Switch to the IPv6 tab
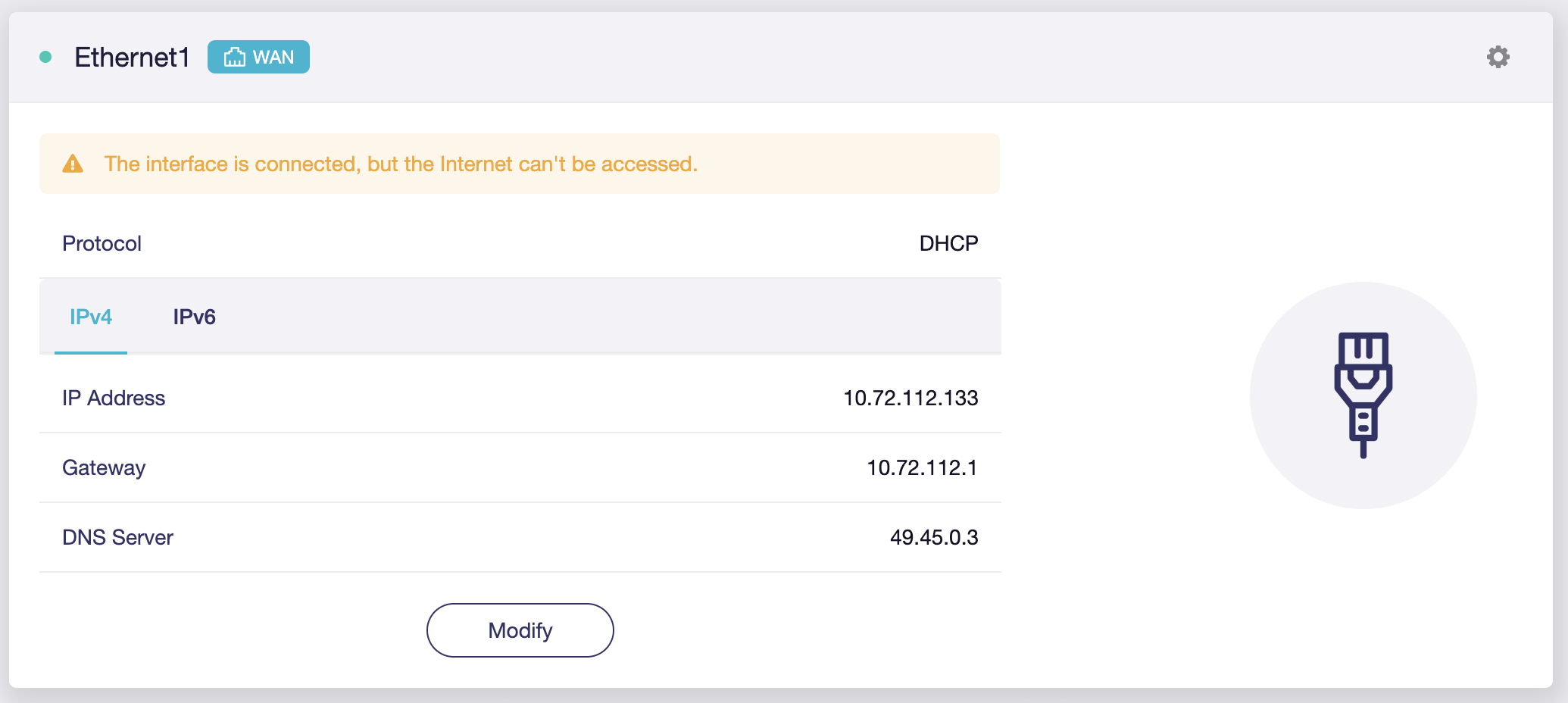The width and height of the screenshot is (1568, 703). [x=194, y=317]
